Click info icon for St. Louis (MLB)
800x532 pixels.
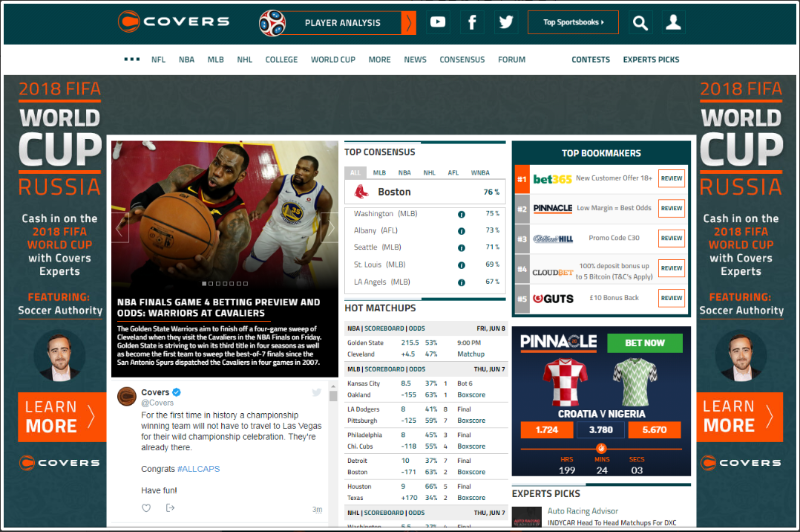(x=461, y=265)
